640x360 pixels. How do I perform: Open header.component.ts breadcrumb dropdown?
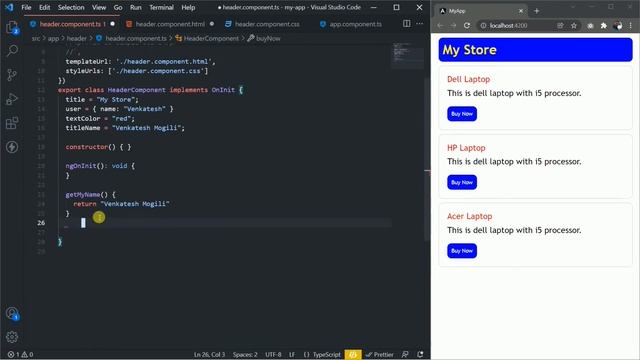click(131, 38)
